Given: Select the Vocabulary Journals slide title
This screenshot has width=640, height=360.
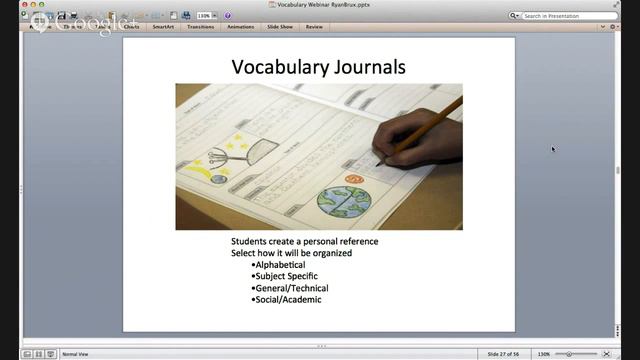Looking at the screenshot, I should (318, 67).
